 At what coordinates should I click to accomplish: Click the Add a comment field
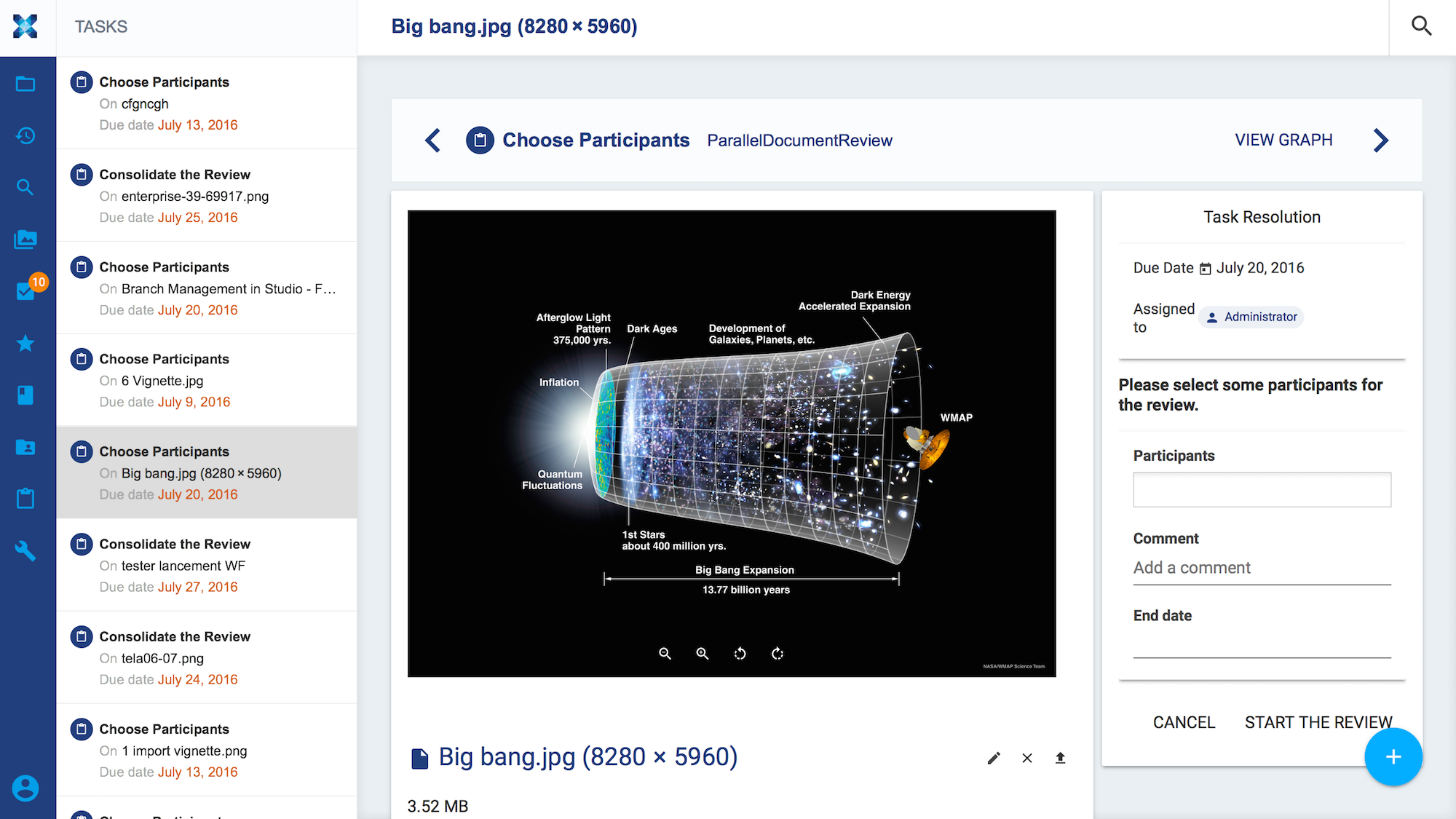click(x=1262, y=568)
